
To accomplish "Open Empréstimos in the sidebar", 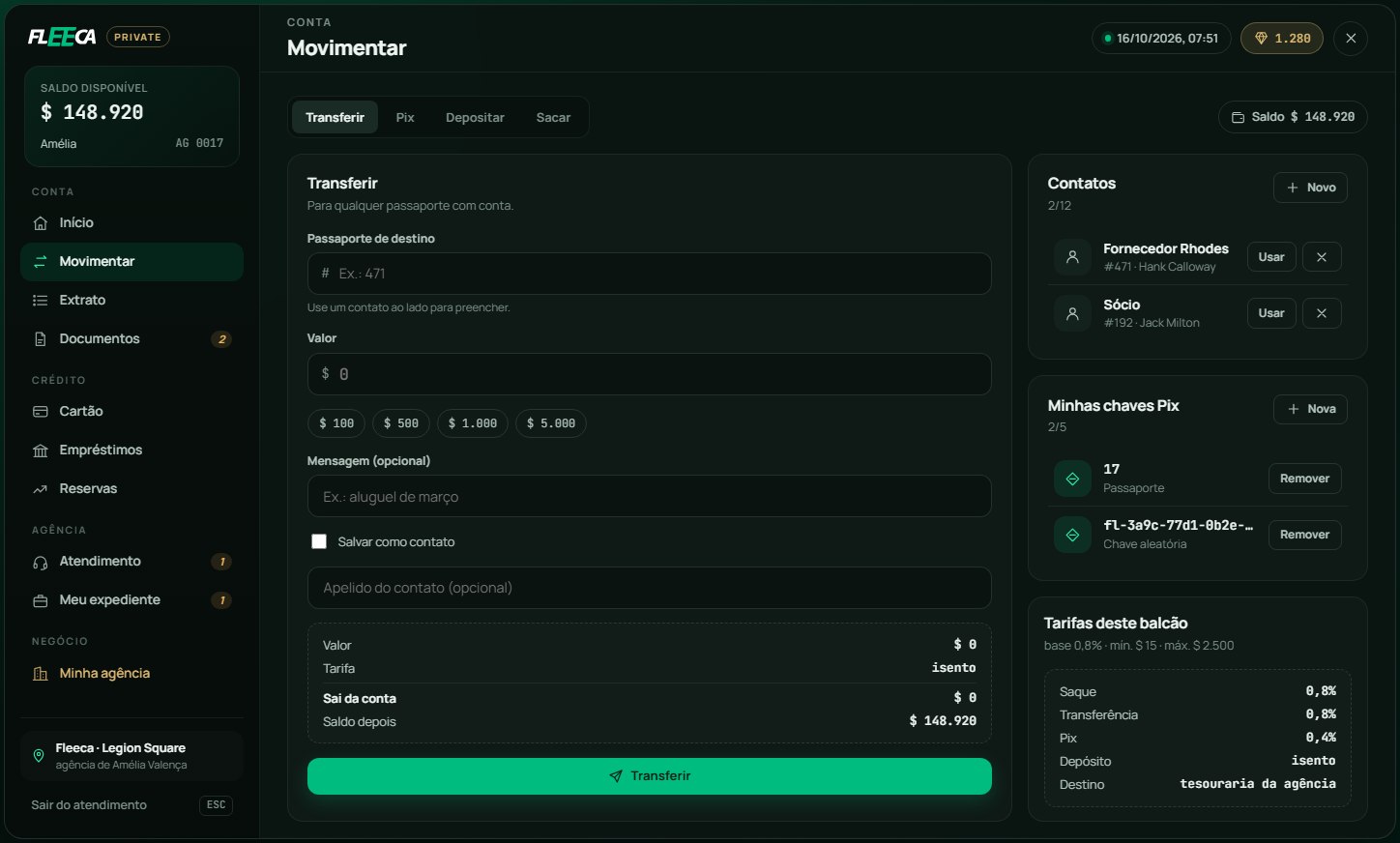I will 131,450.
